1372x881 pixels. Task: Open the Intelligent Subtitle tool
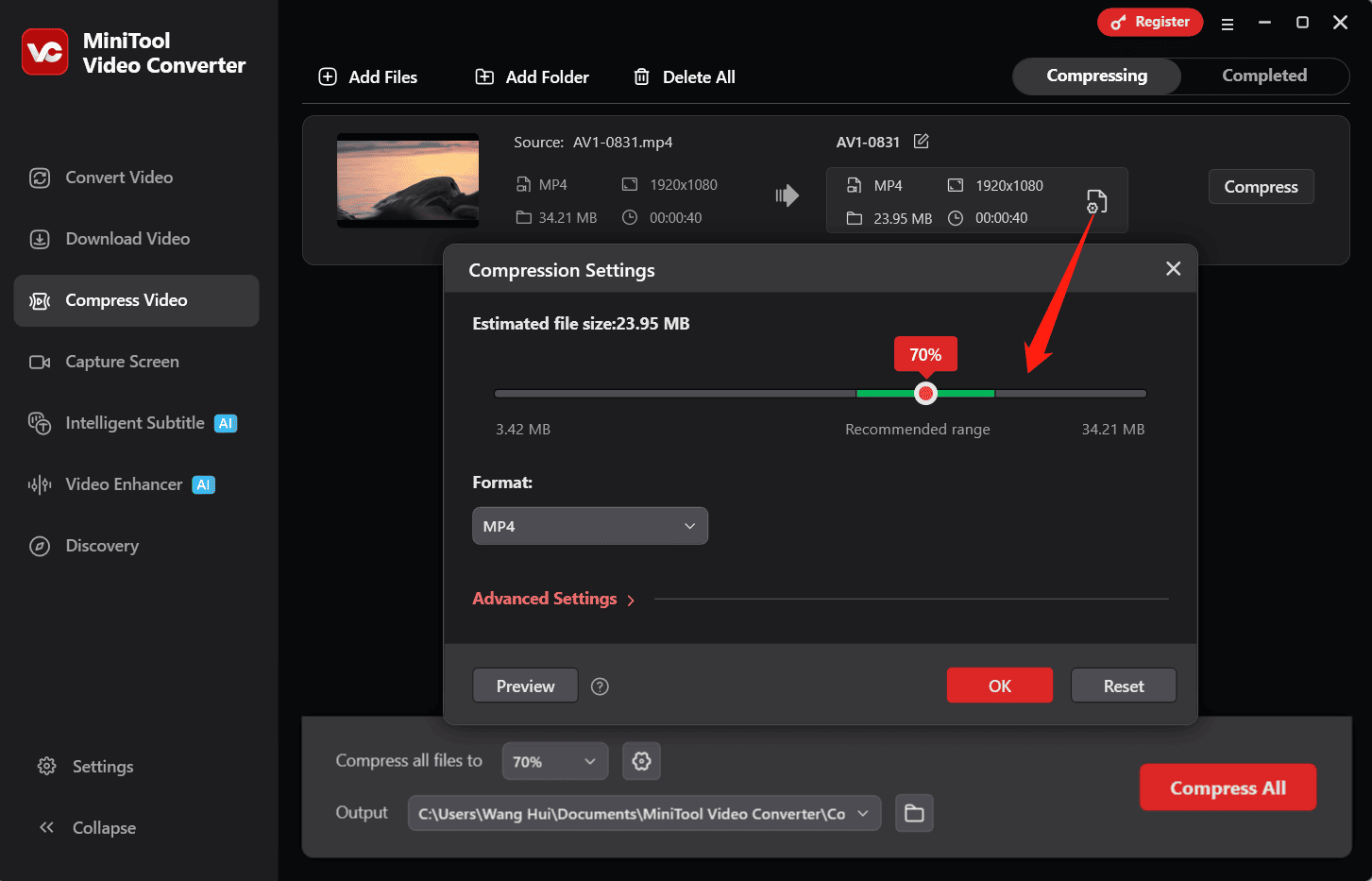pyautogui.click(x=137, y=423)
